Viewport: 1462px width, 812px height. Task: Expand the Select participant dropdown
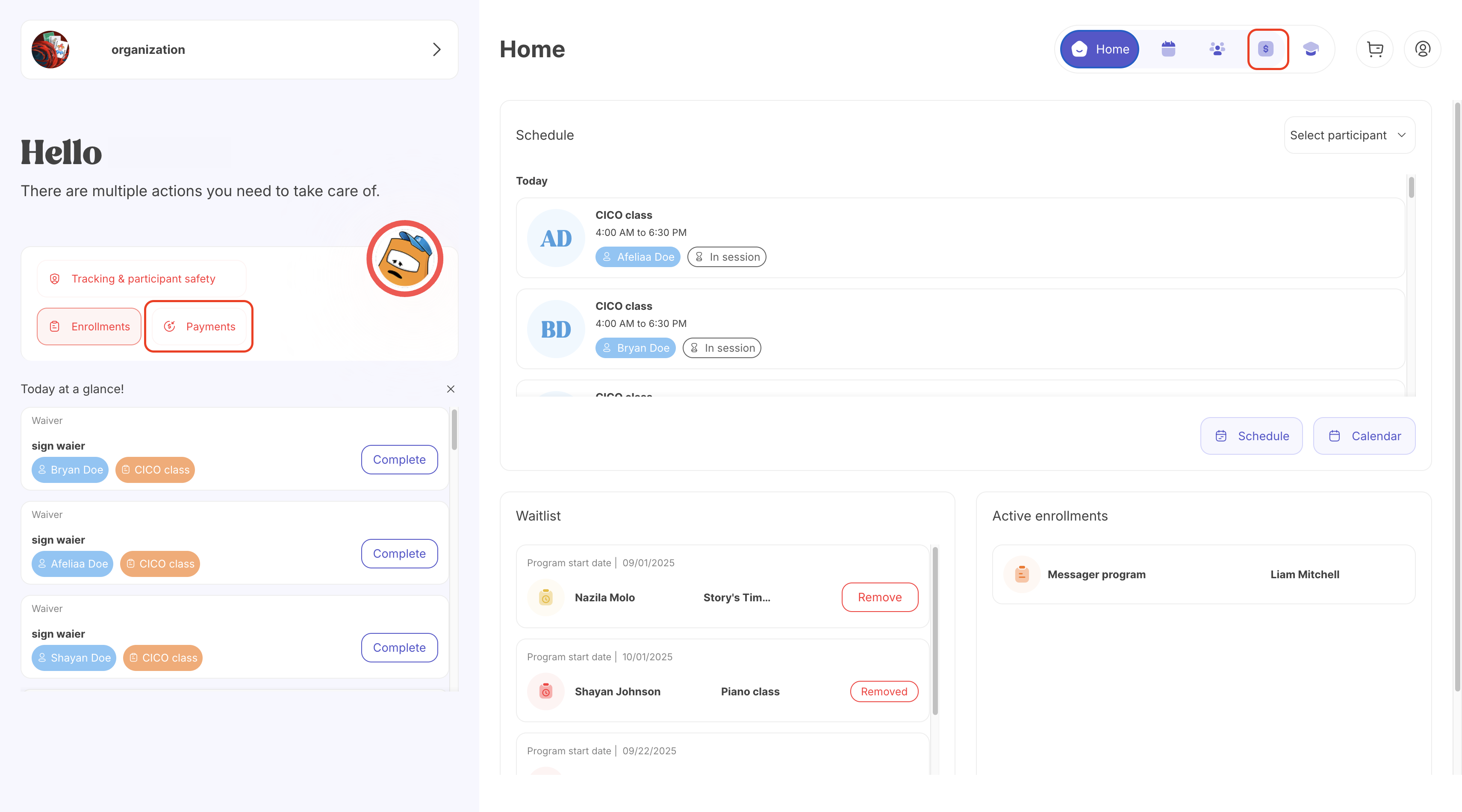1349,135
